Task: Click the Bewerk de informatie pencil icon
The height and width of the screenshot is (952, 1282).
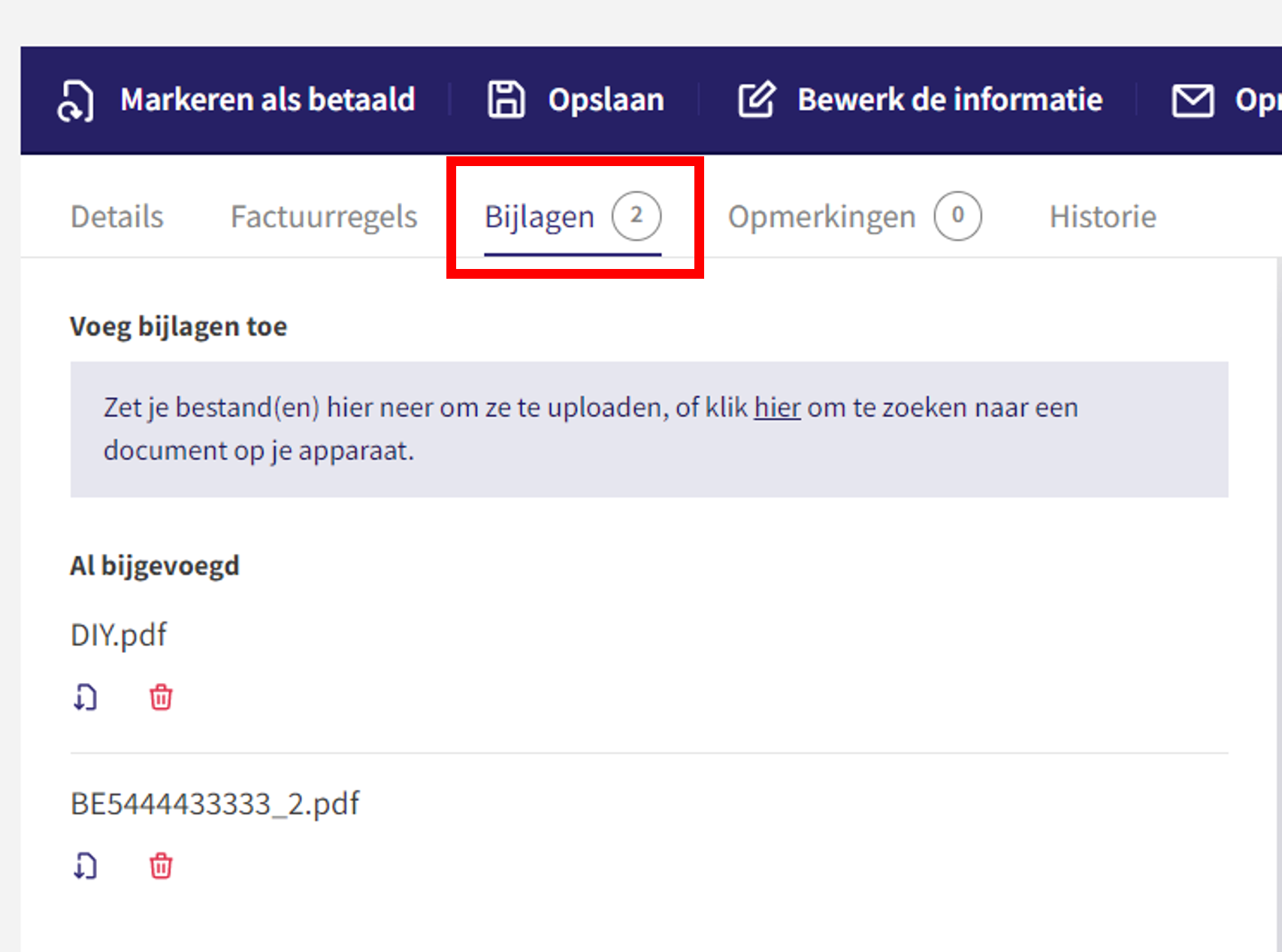Action: [x=756, y=100]
